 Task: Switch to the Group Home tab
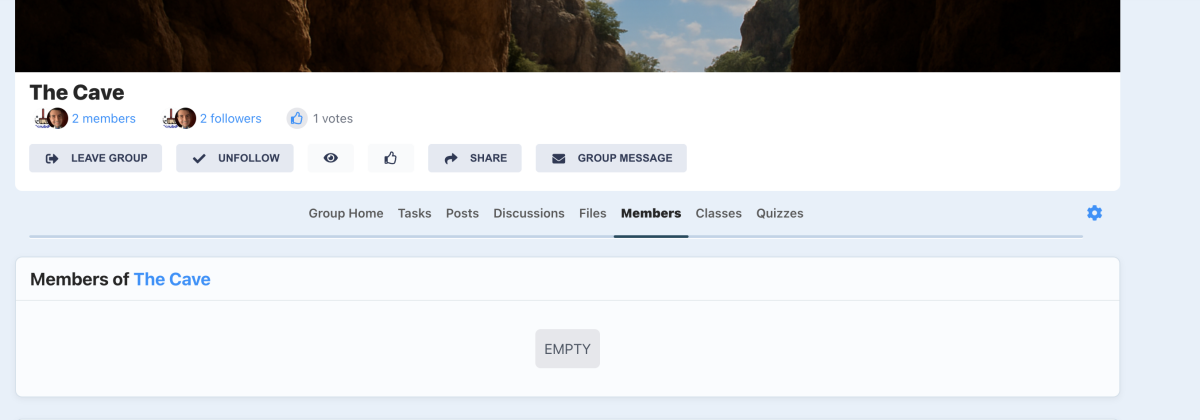[345, 213]
